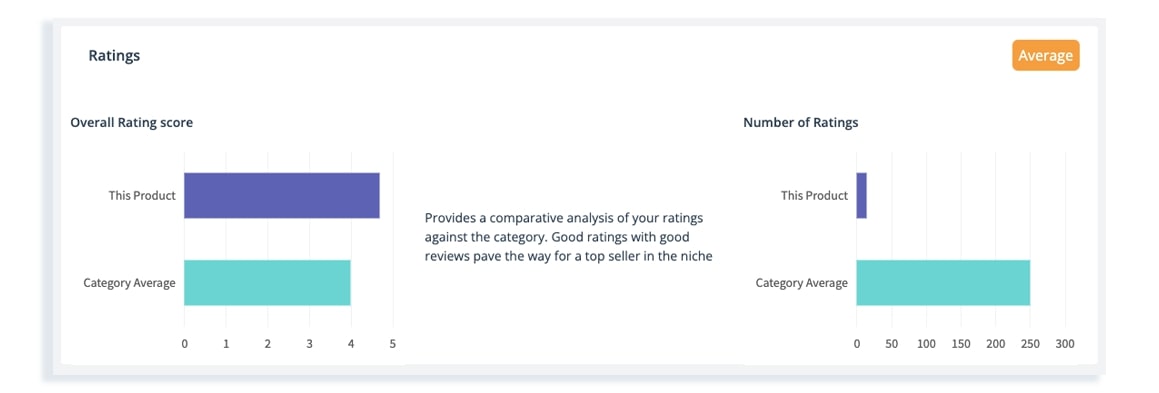Screen dimensions: 1159x393
Task: Click axis value 0 on rating score chart
Action: (184, 344)
